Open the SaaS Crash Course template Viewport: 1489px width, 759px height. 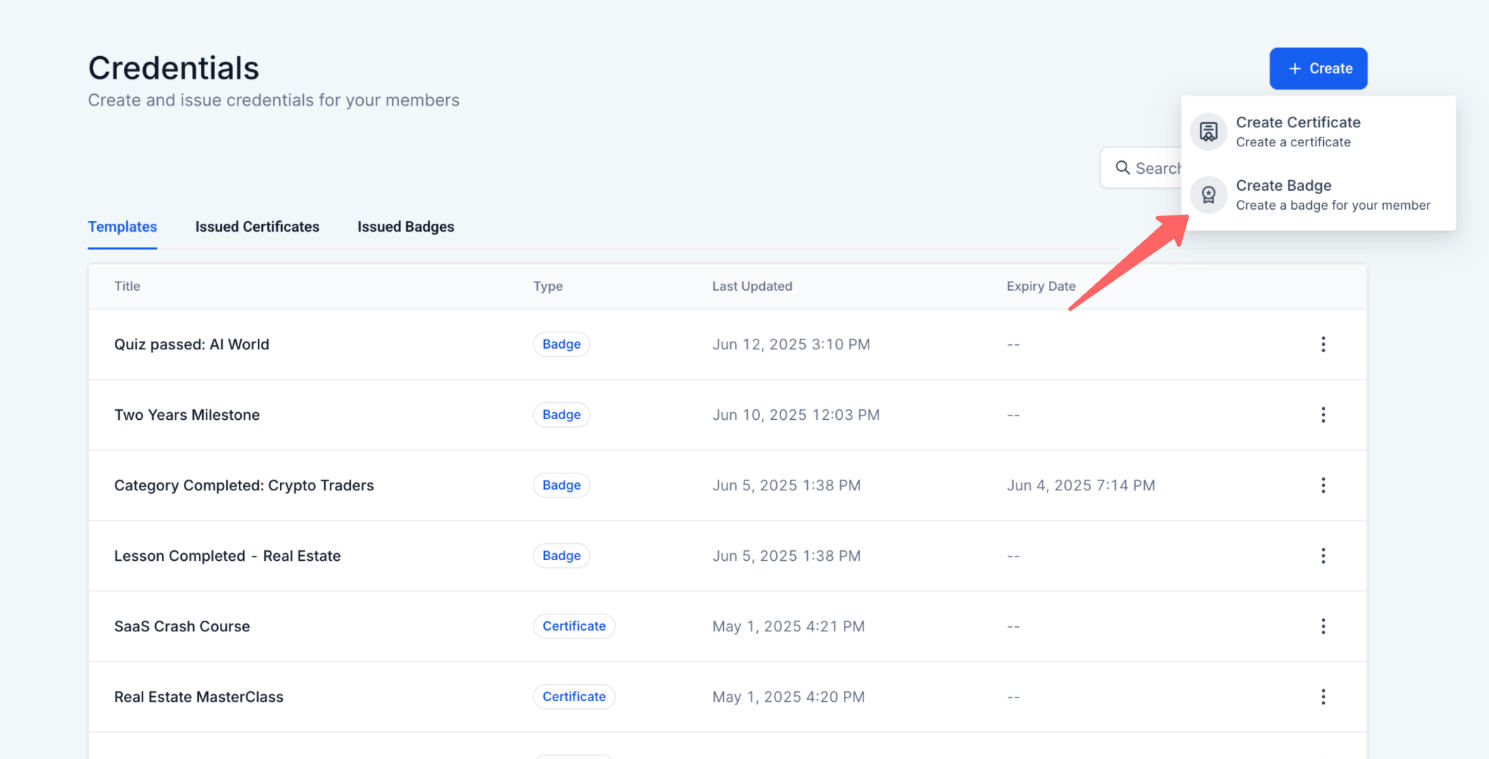tap(182, 626)
